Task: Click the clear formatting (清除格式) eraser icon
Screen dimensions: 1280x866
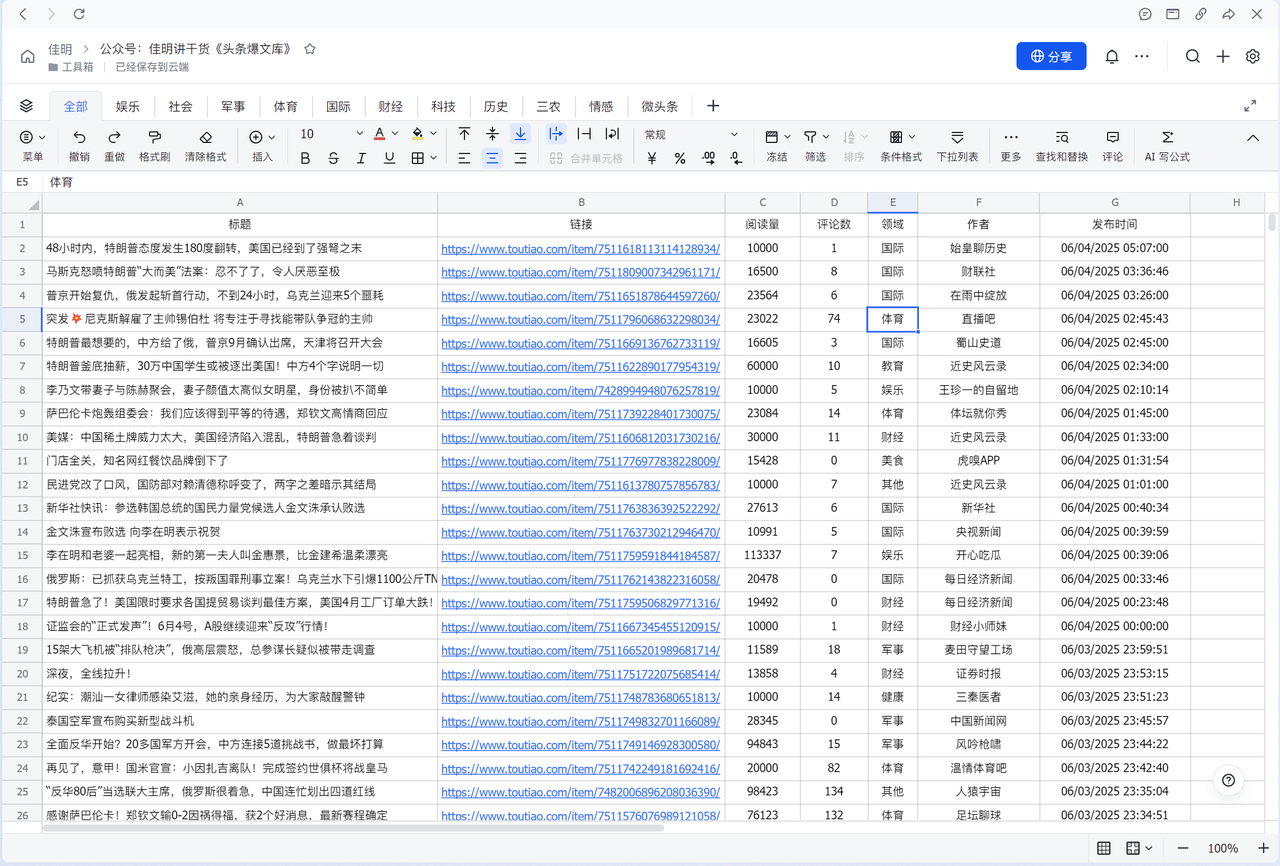Action: (x=205, y=137)
